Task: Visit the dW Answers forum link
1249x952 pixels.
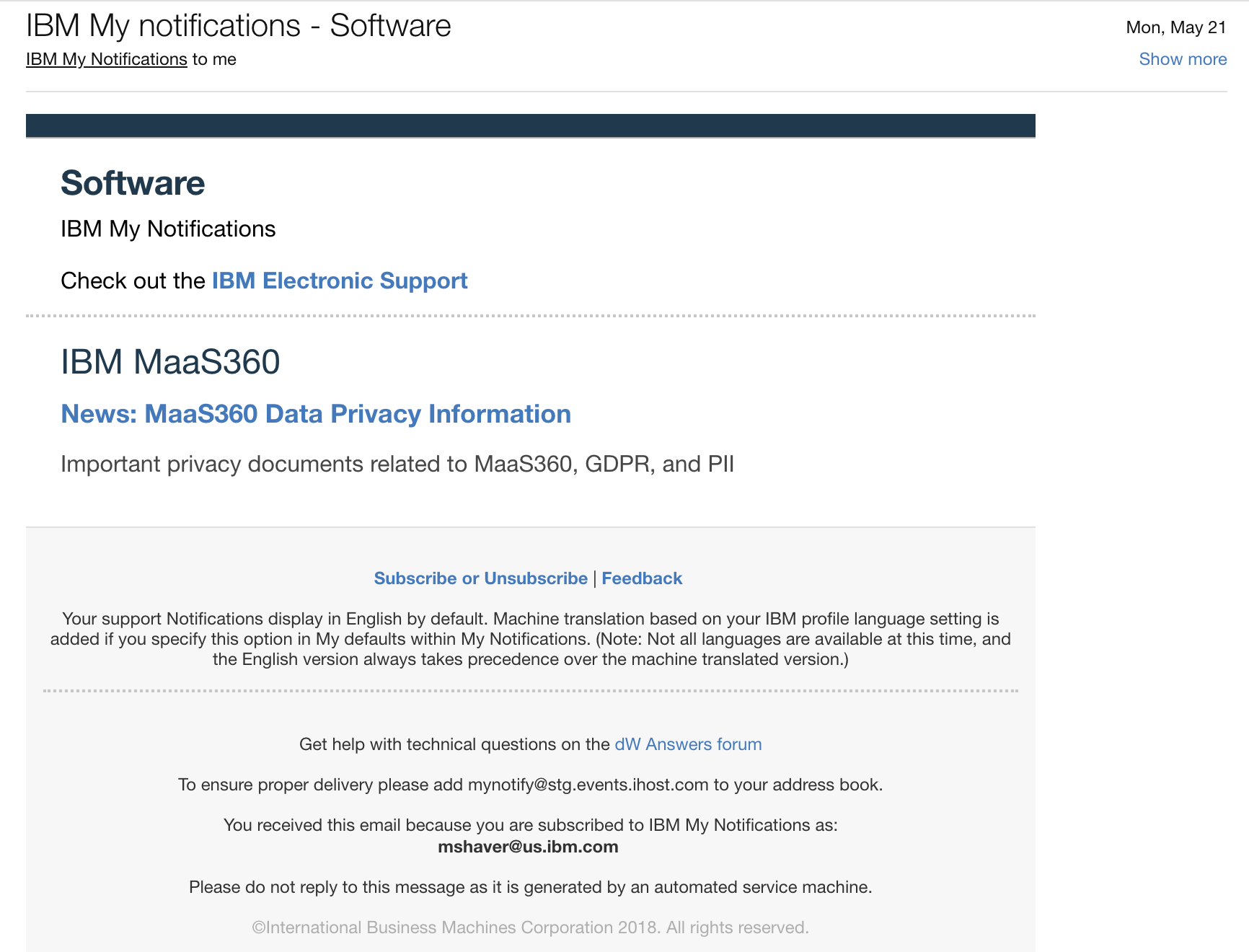Action: (688, 744)
